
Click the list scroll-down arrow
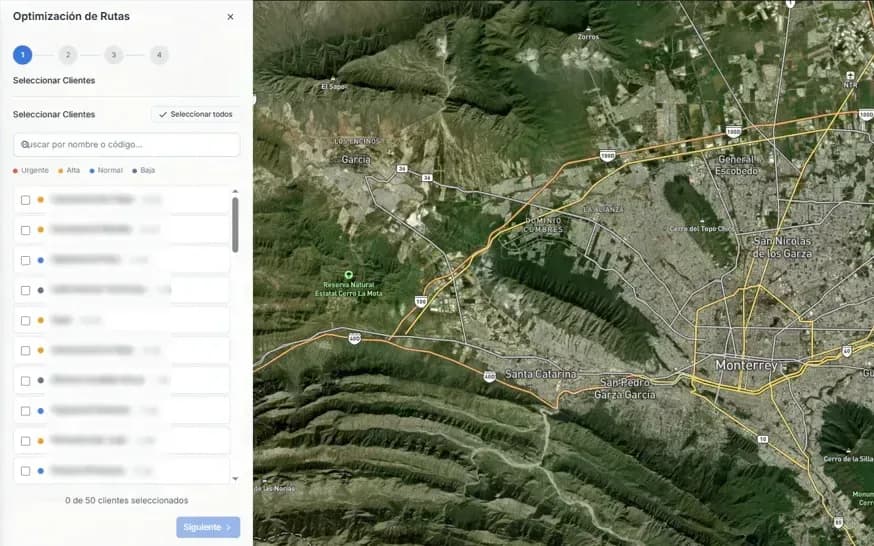click(x=235, y=479)
